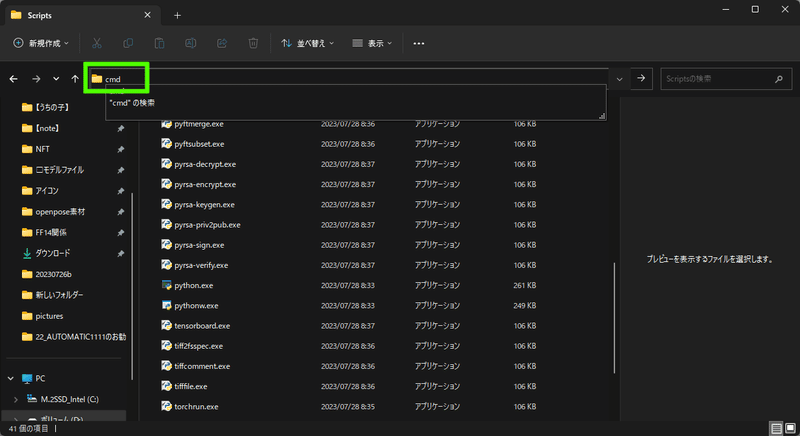Click the Delete trash can icon
Image resolution: width=800 pixels, height=436 pixels.
tap(253, 43)
